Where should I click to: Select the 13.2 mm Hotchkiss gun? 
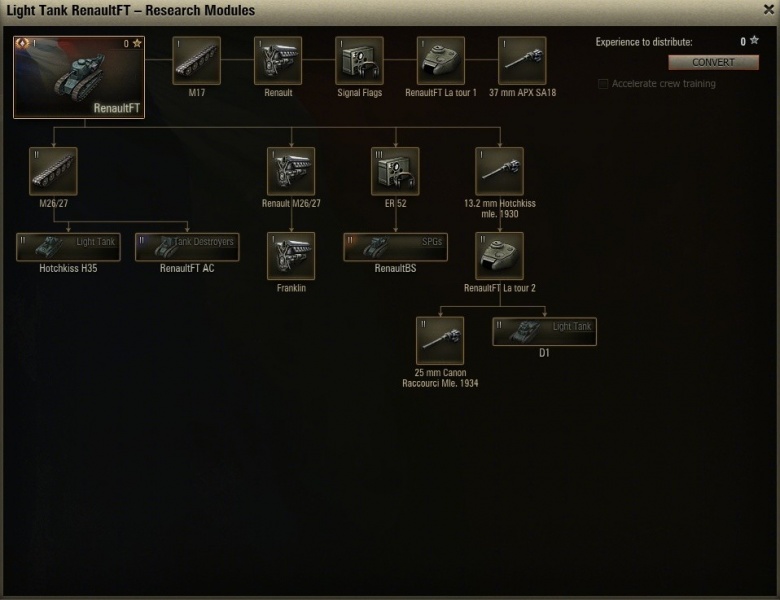coord(499,171)
